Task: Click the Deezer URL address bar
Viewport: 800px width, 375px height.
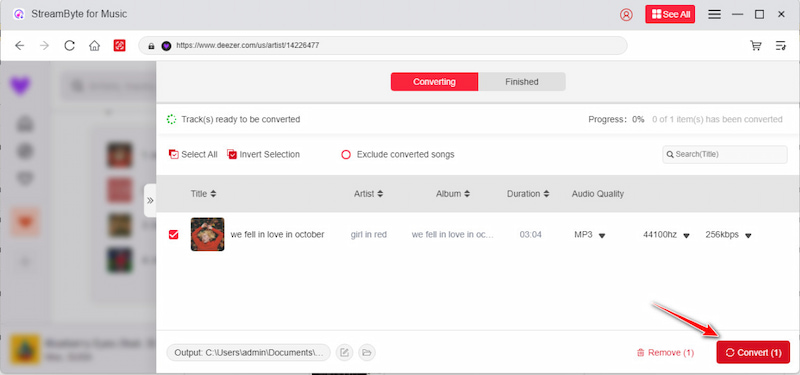Action: (x=383, y=45)
